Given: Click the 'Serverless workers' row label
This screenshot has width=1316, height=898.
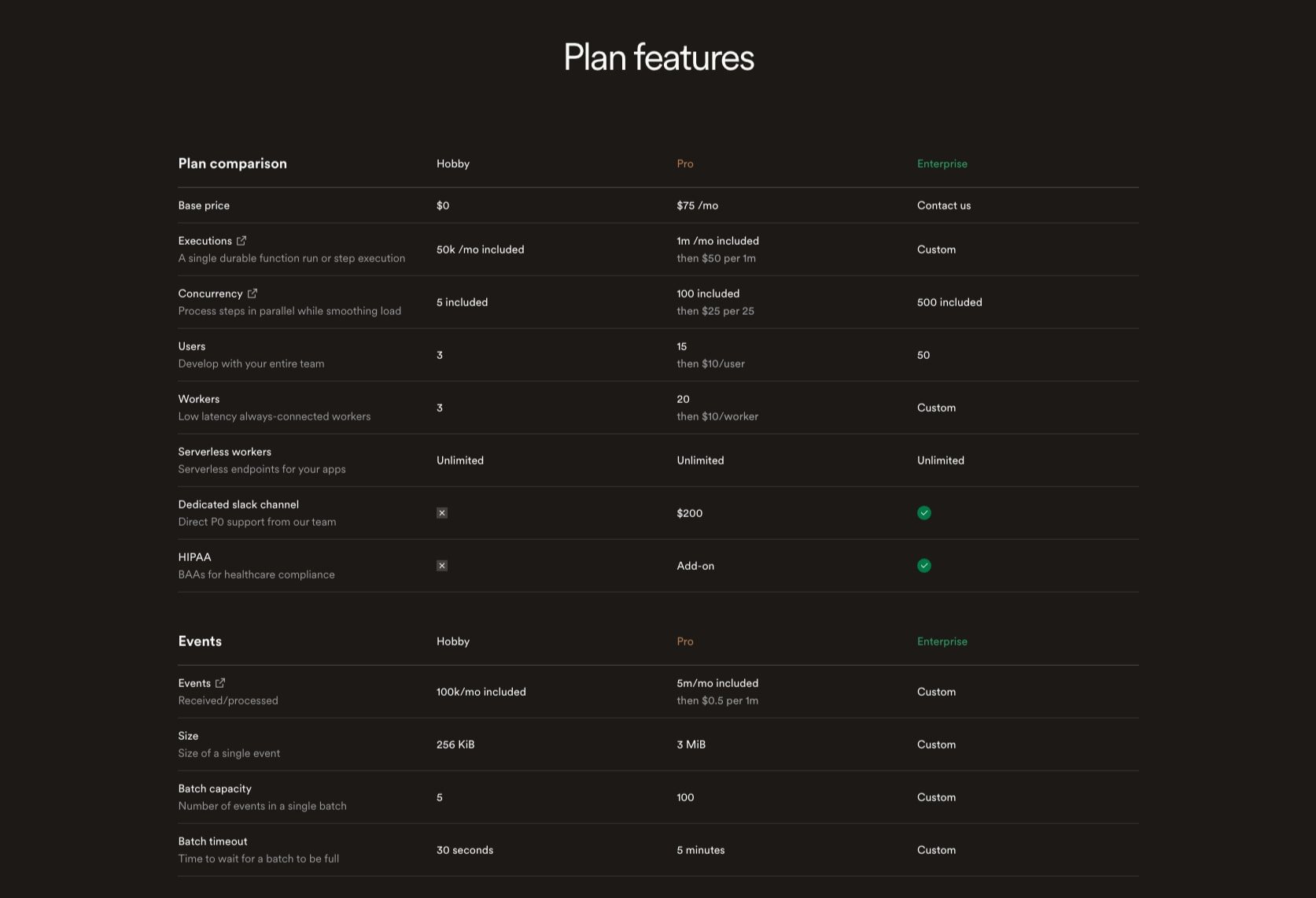Looking at the screenshot, I should pyautogui.click(x=225, y=452).
